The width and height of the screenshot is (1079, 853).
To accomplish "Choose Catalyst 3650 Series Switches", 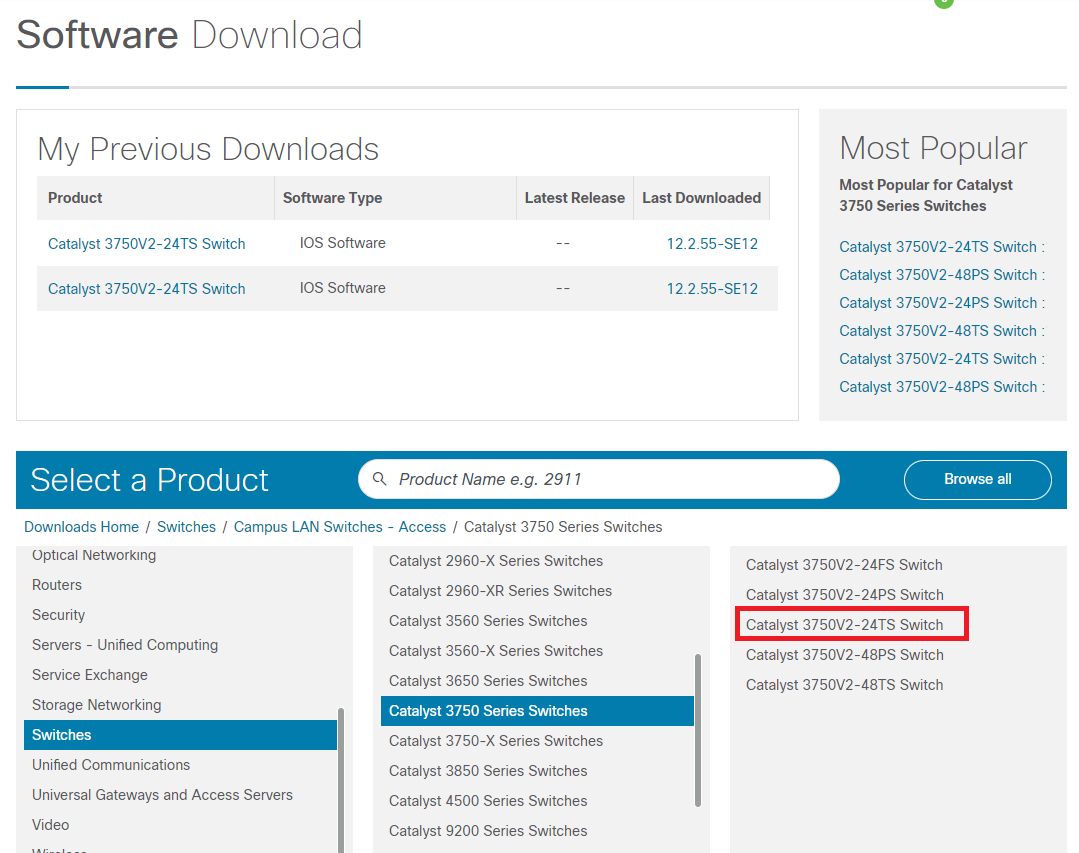I will (488, 681).
